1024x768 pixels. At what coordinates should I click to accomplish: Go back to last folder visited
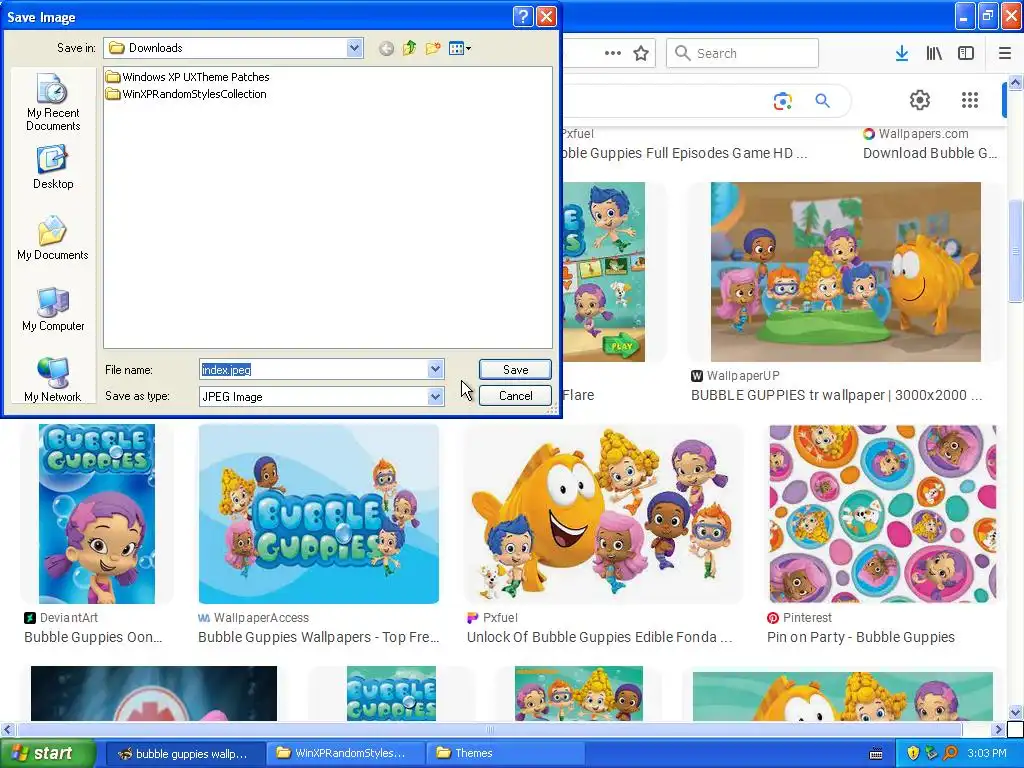click(386, 48)
